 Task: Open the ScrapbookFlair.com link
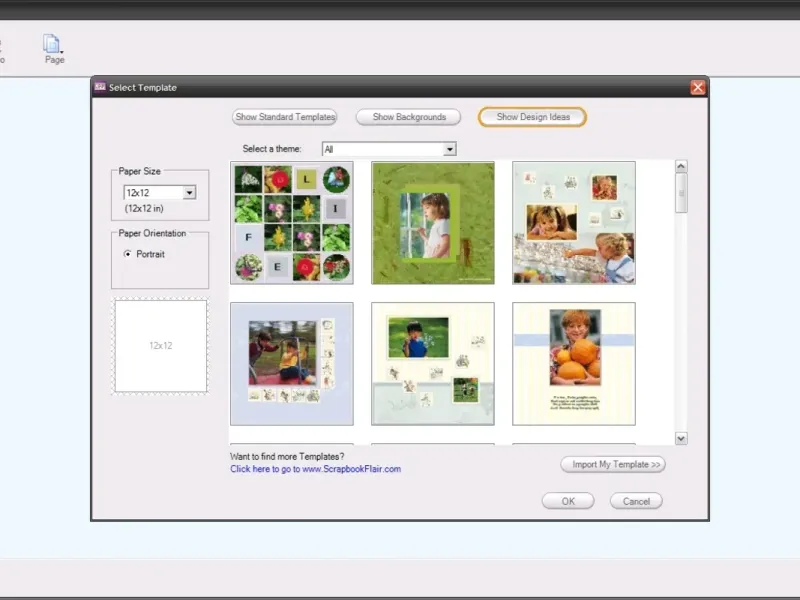tap(315, 469)
